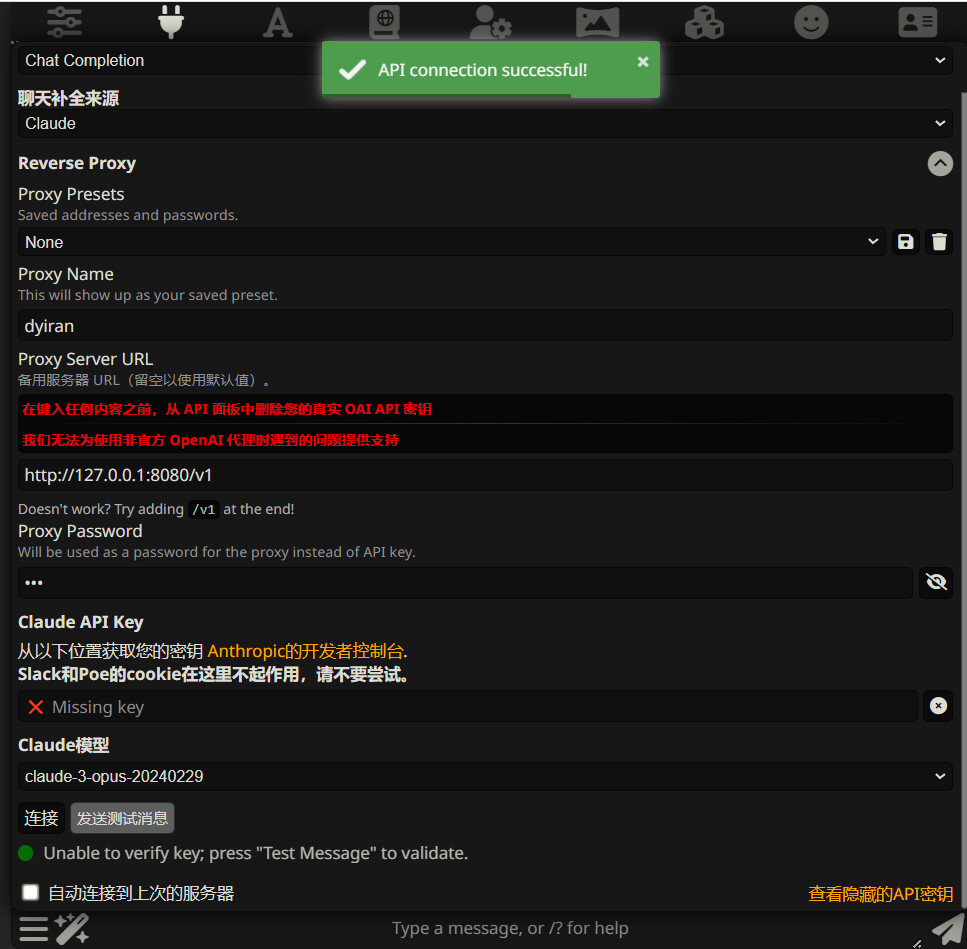Click the 发送测试消息 test message button
The height and width of the screenshot is (949, 967).
122,818
